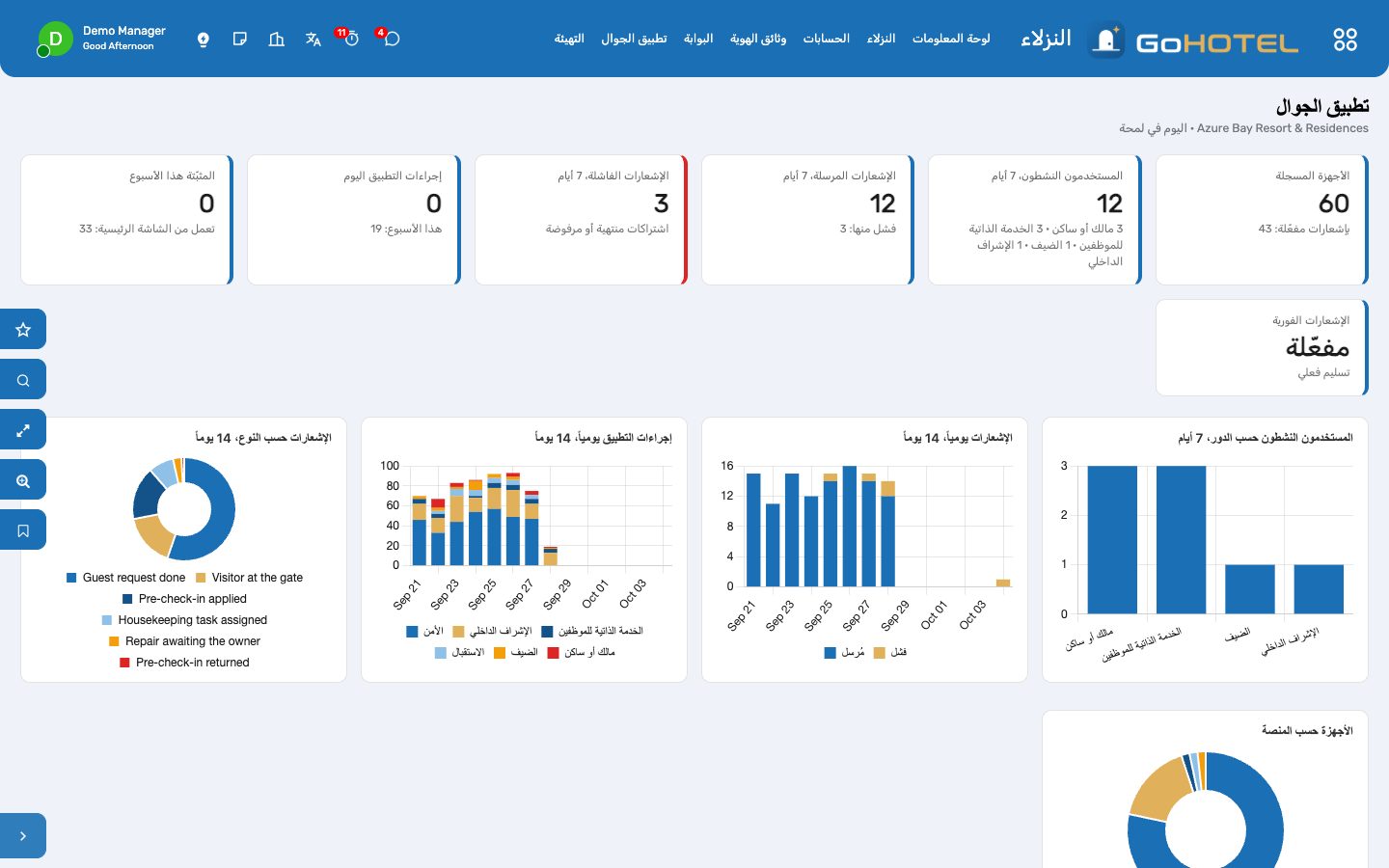
Task: Expand the side panel chevron at bottom
Action: click(x=23, y=836)
